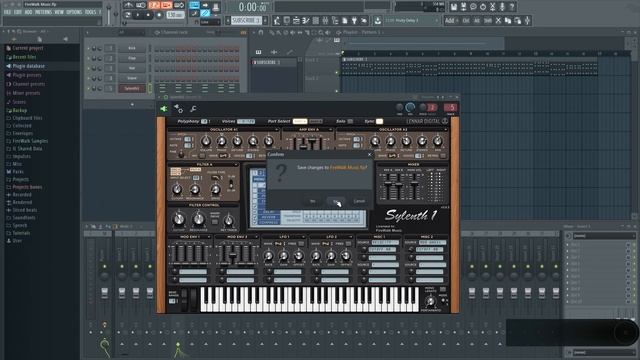Open the LFO 1 dropdown arrow
The height and width of the screenshot is (360, 640).
303,237
